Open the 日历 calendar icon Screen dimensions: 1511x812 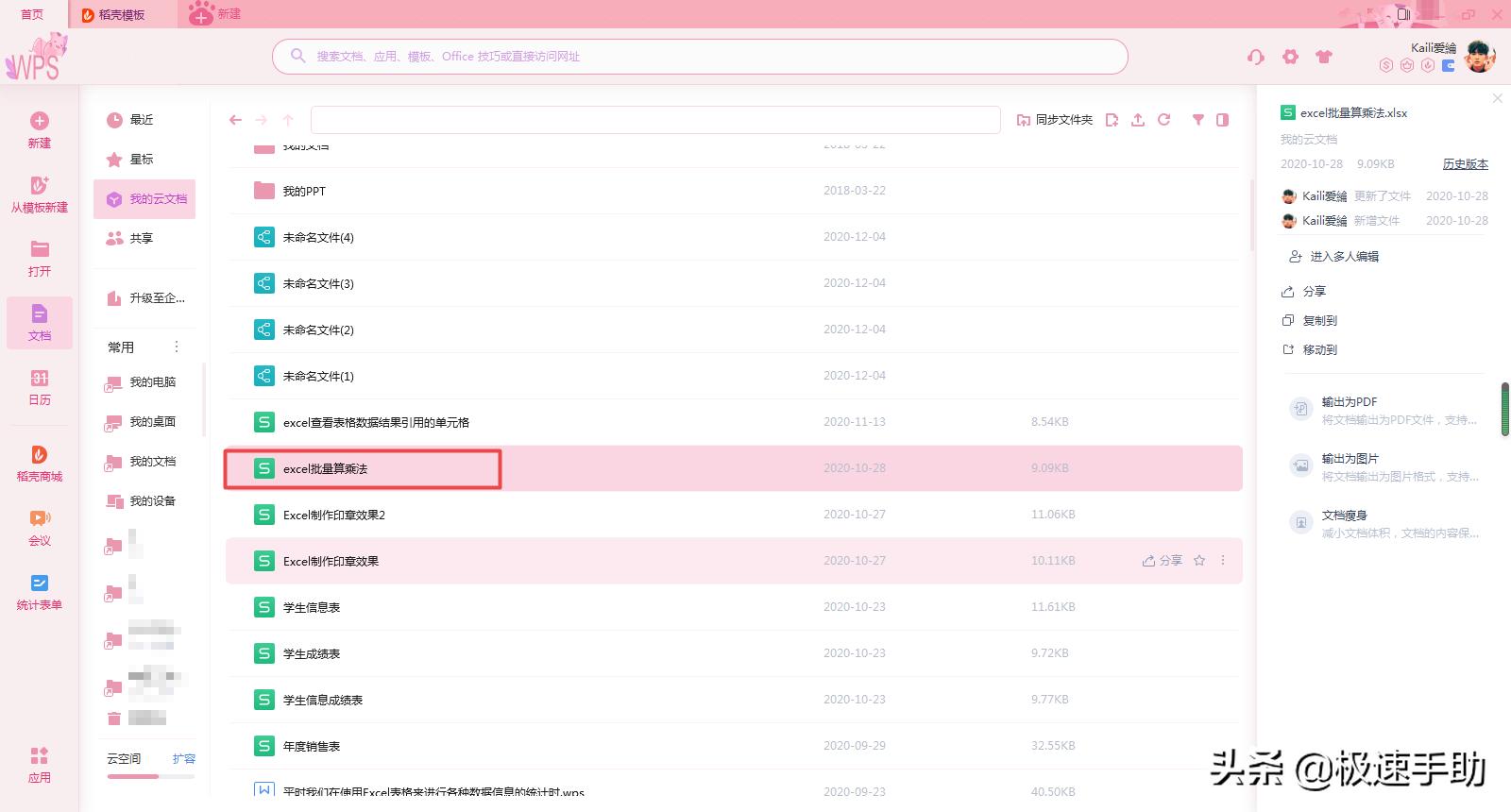40,378
